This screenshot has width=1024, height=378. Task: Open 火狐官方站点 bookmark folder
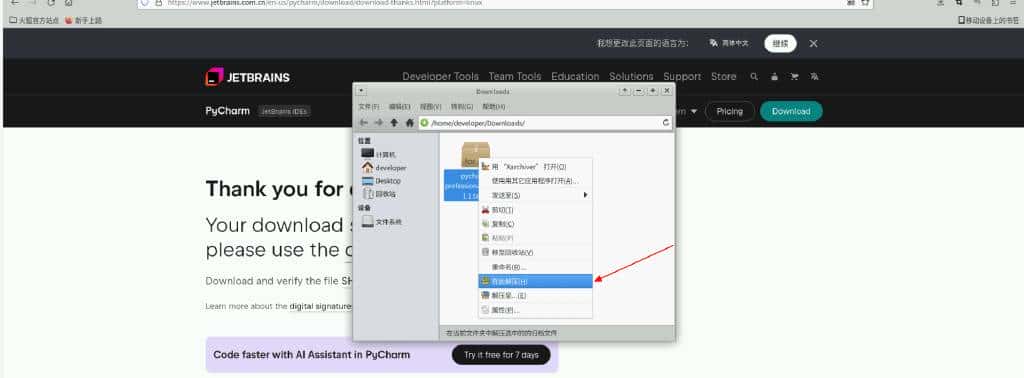pyautogui.click(x=34, y=20)
